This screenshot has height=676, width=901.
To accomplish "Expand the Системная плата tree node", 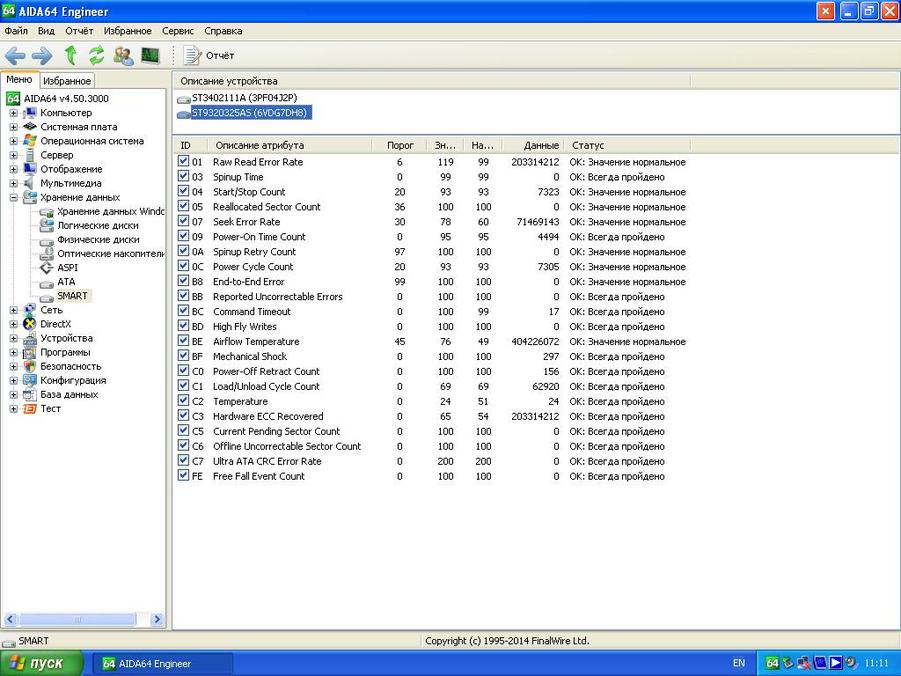I will pos(13,127).
